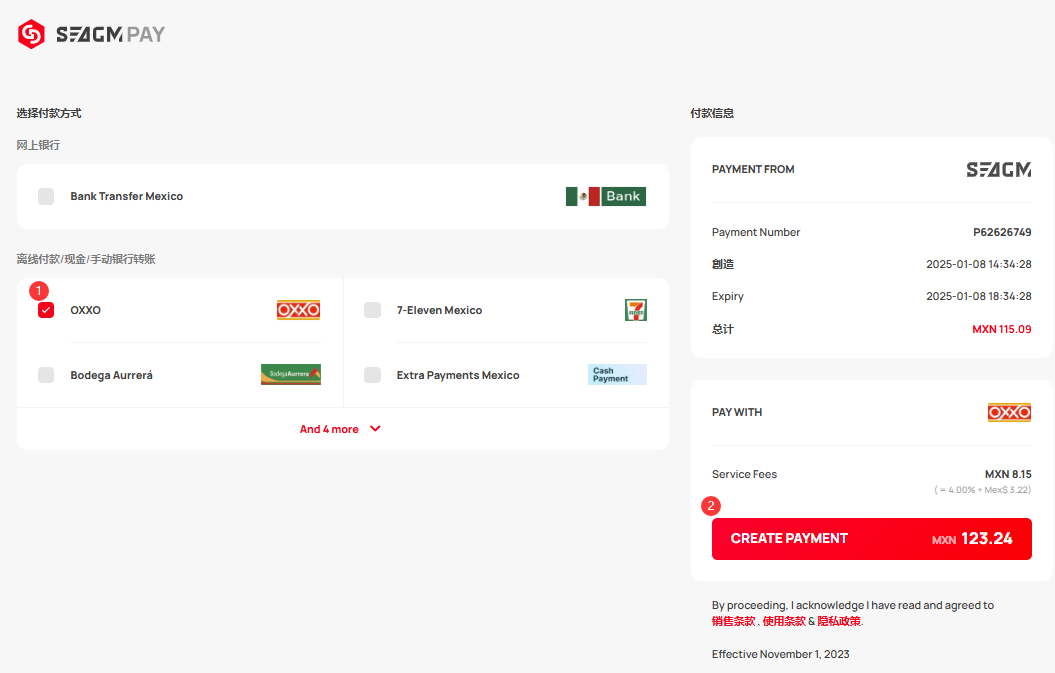Click payment number P62626749
The width and height of the screenshot is (1055, 673).
click(x=1002, y=232)
